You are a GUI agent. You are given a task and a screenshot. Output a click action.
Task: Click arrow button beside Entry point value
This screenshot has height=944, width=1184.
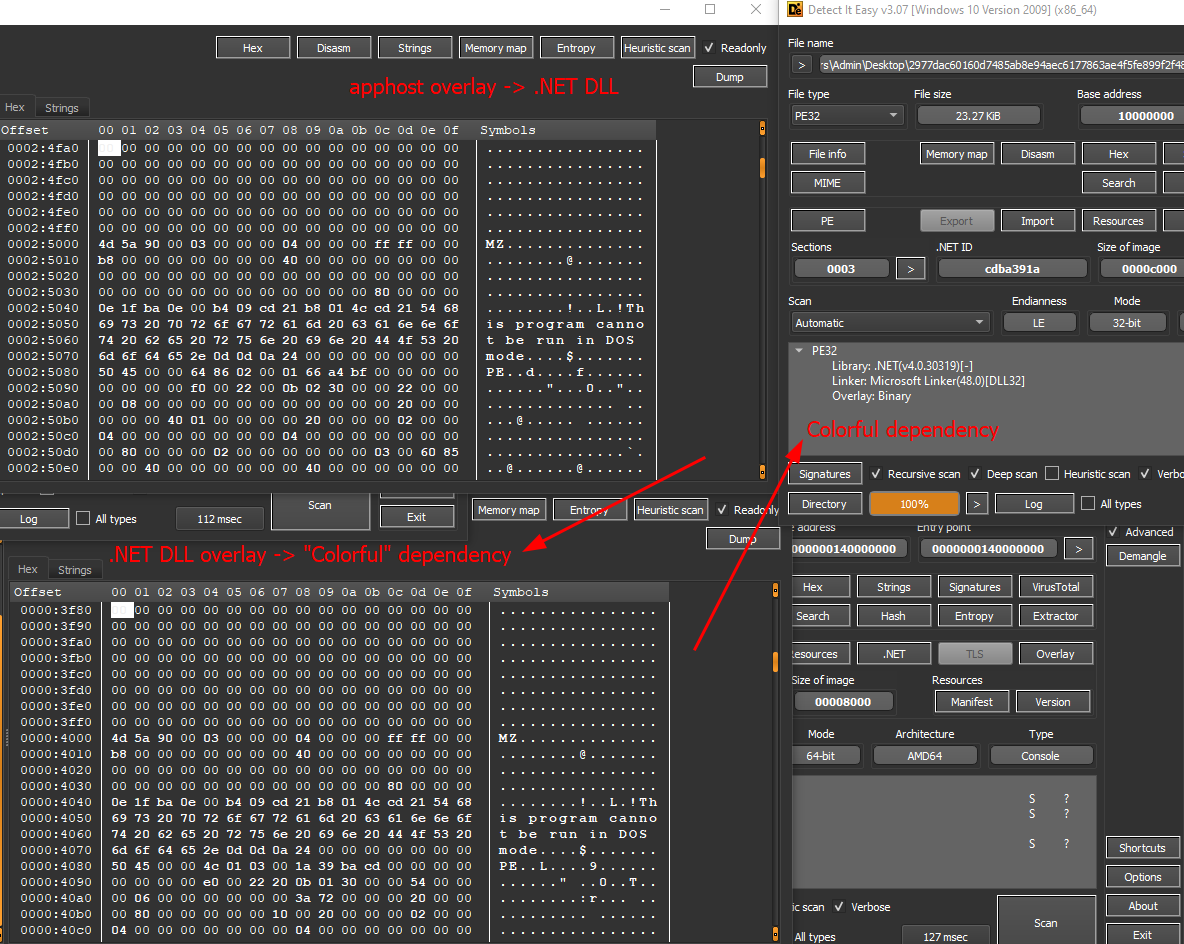tap(1079, 549)
